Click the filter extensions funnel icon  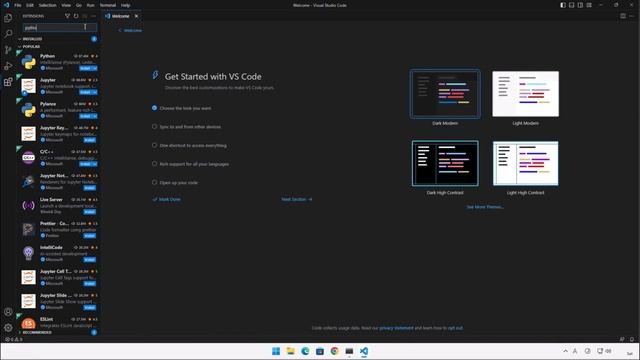(x=67, y=16)
